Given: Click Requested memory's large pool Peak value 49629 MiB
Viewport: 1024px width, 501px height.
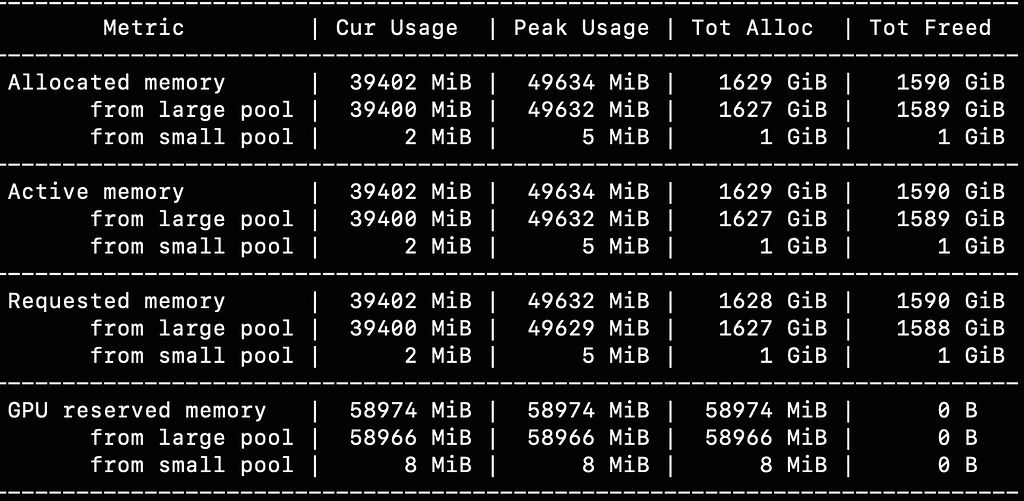Looking at the screenshot, I should (588, 328).
